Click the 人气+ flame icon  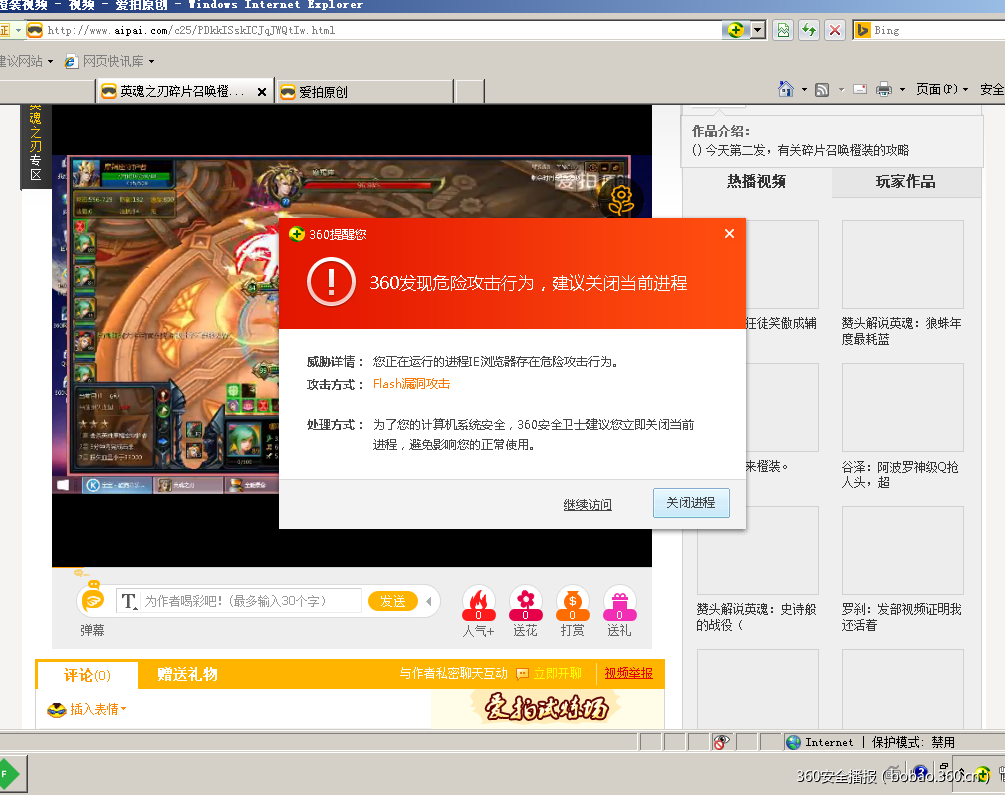tap(478, 600)
